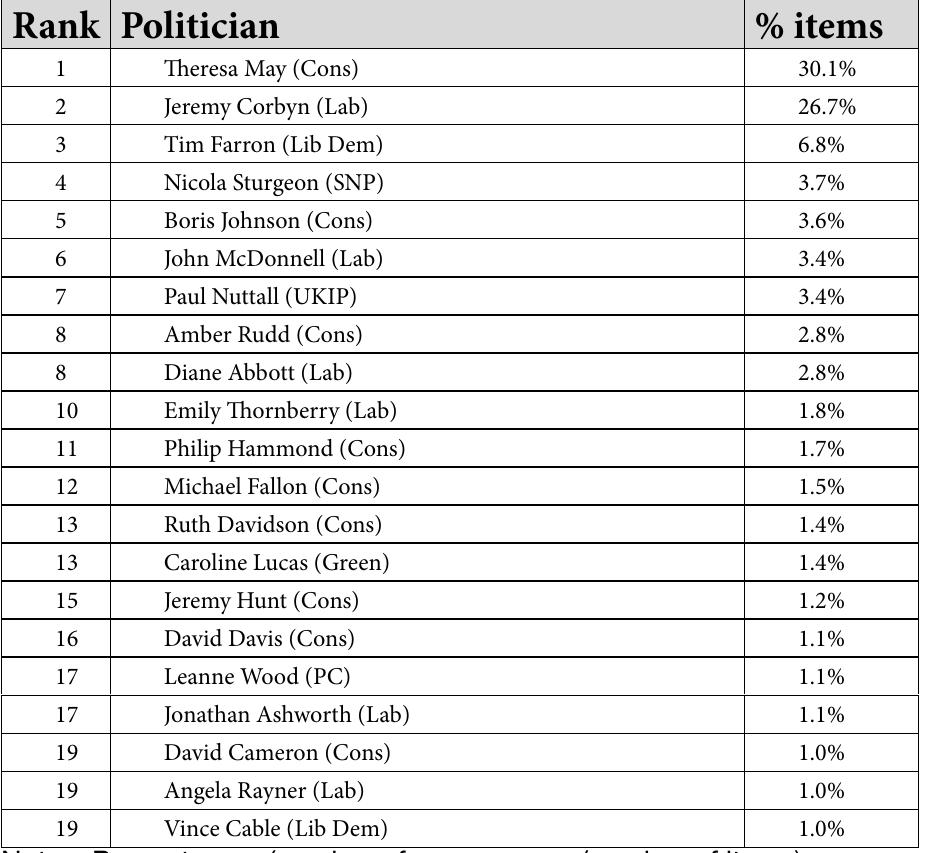Click the % items column header

pyautogui.click(x=820, y=26)
